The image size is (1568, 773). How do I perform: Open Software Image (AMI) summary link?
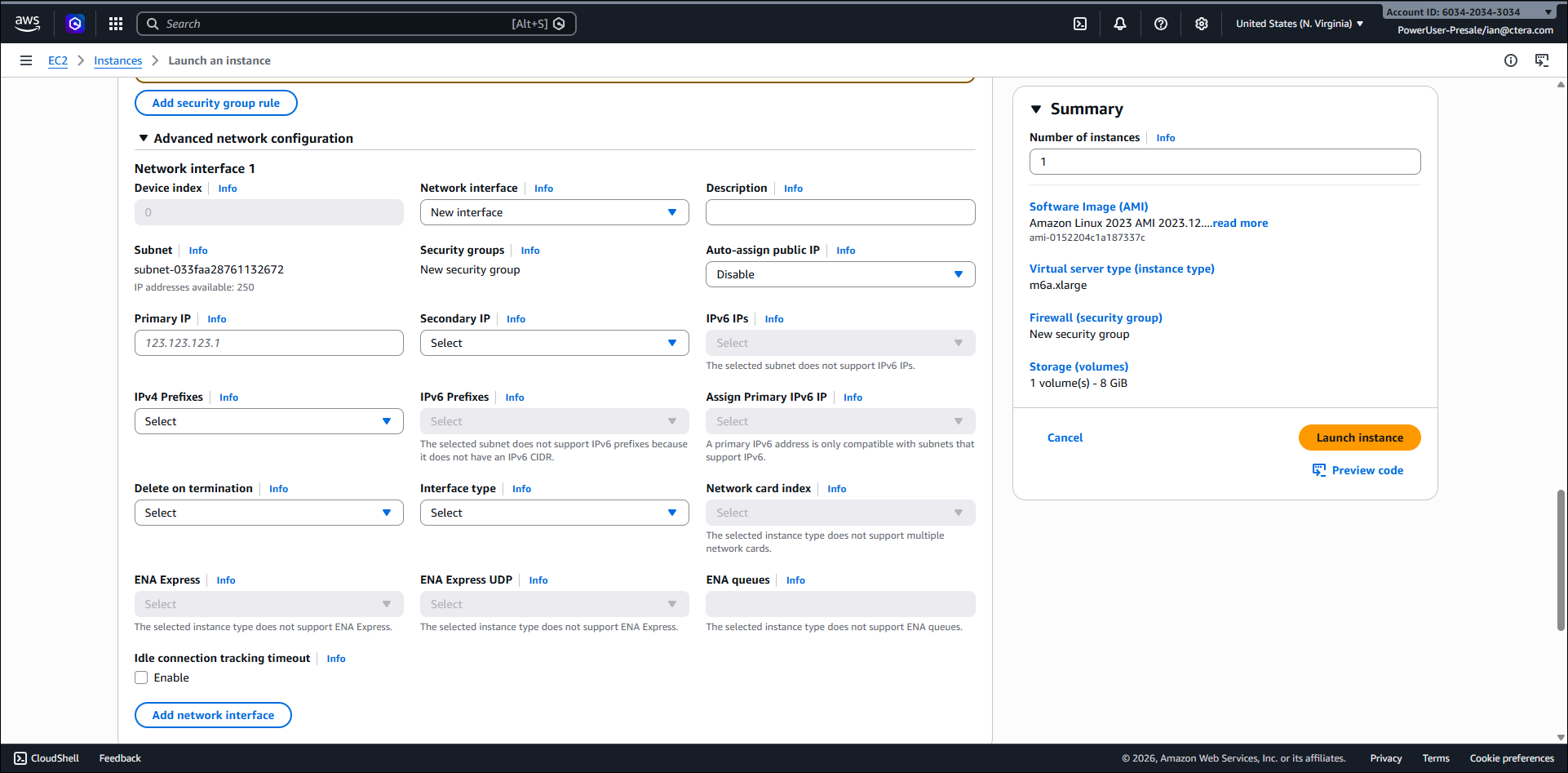point(1088,207)
